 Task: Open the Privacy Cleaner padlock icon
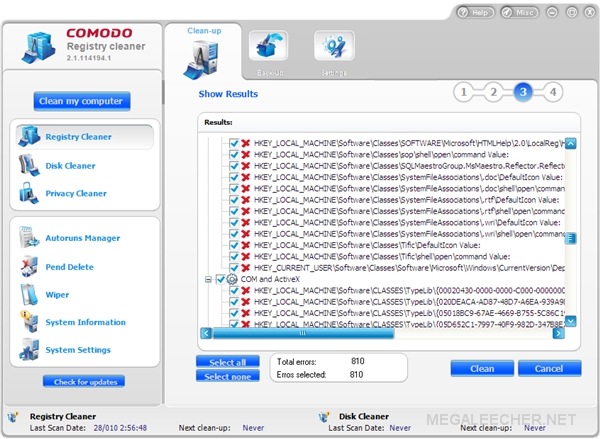tap(29, 193)
